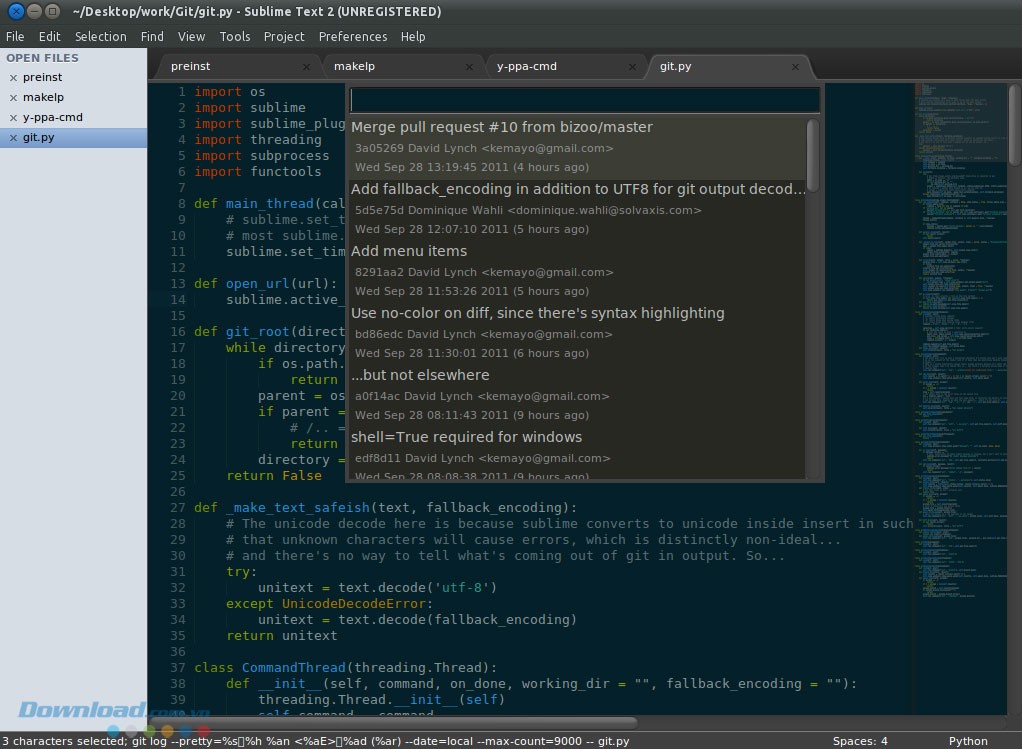Open the Python syntax selector in status bar
The image size is (1022, 749).
[967, 741]
